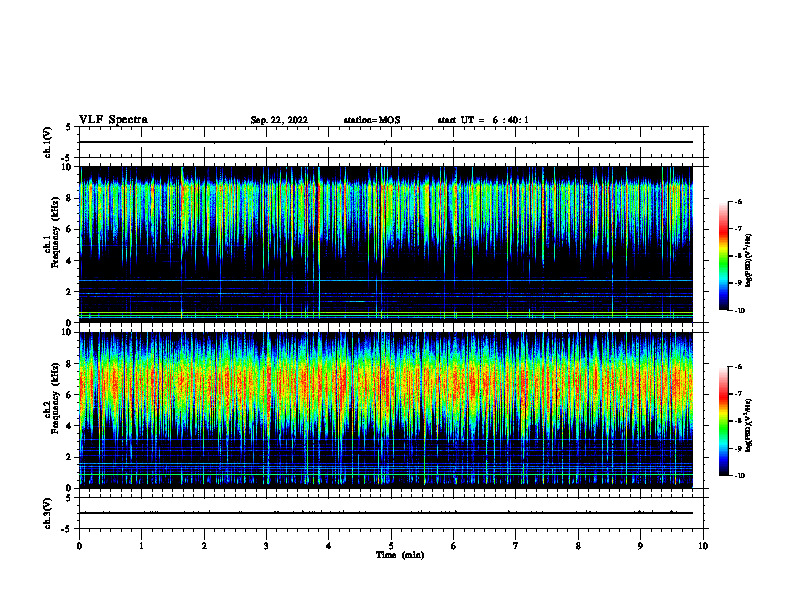Click the ch.1 colorbar "log(PSD)" units label
This screenshot has height=612, width=792.
click(749, 261)
